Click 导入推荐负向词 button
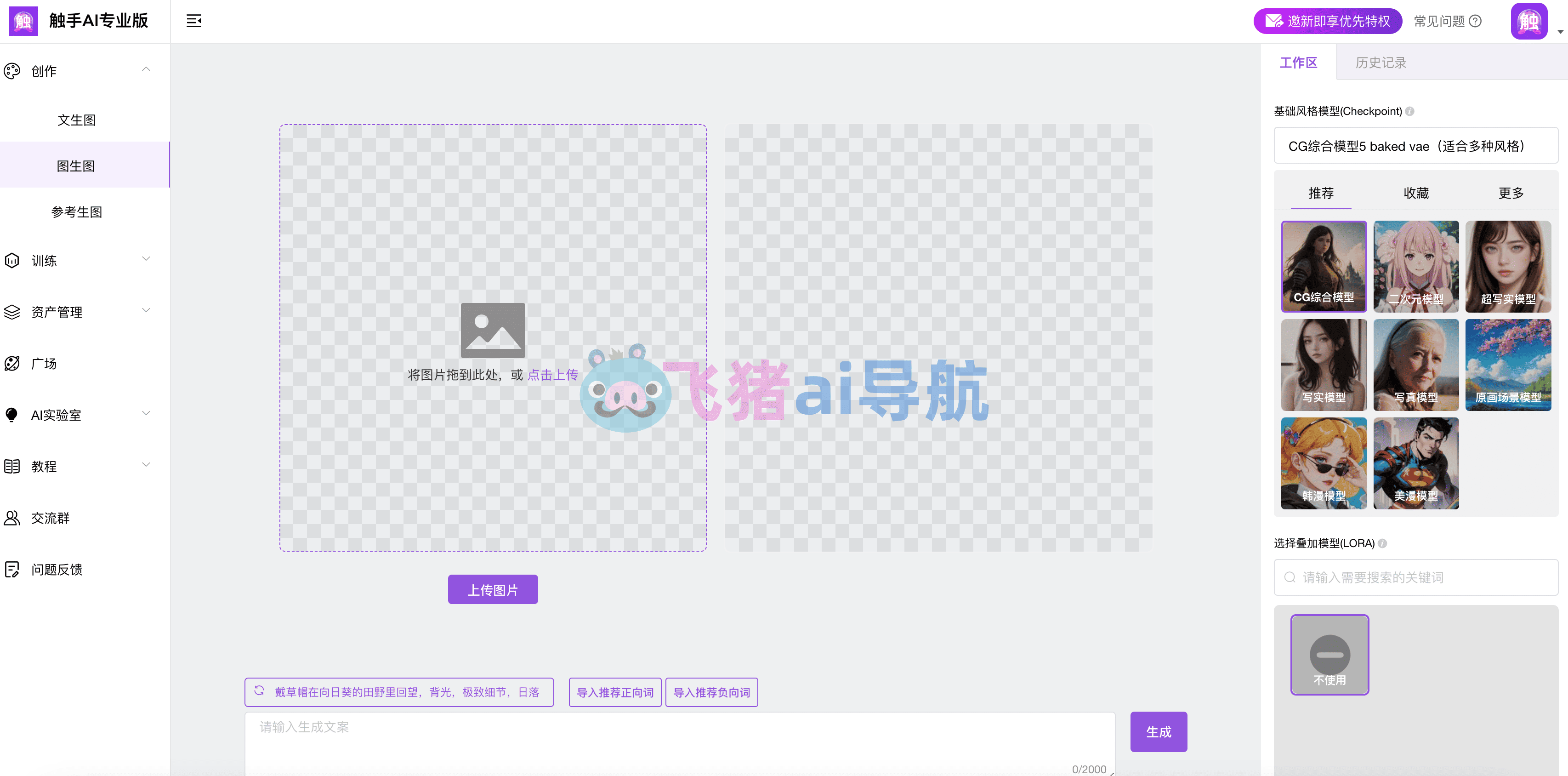Image resolution: width=1568 pixels, height=776 pixels. (711, 692)
